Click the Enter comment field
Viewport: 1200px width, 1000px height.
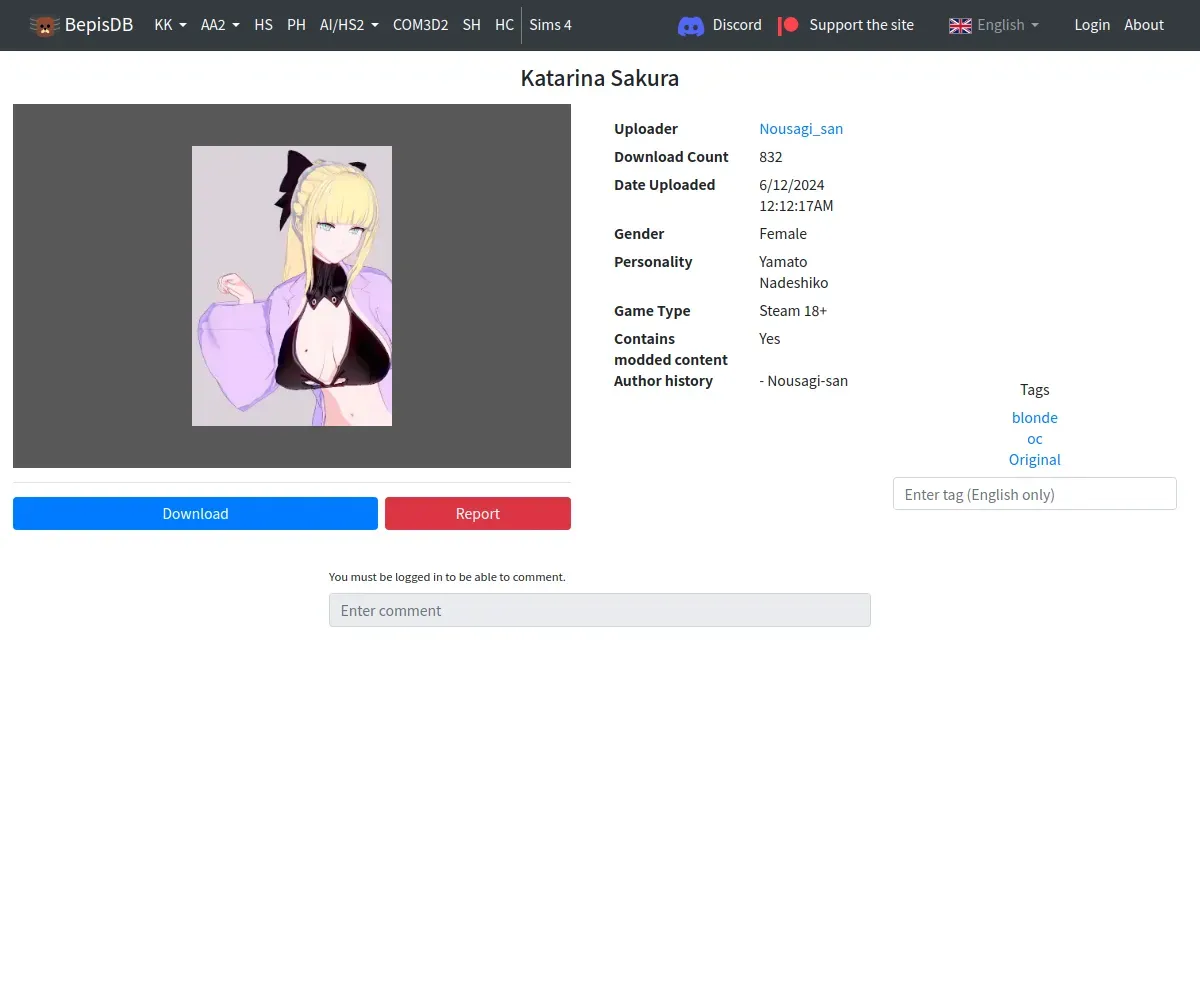click(x=600, y=610)
